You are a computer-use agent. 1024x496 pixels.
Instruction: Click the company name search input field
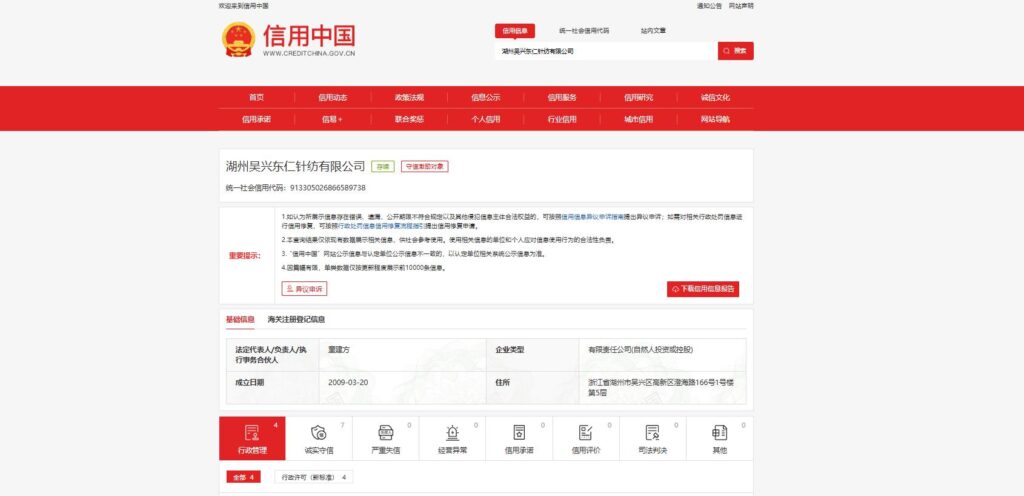click(605, 51)
